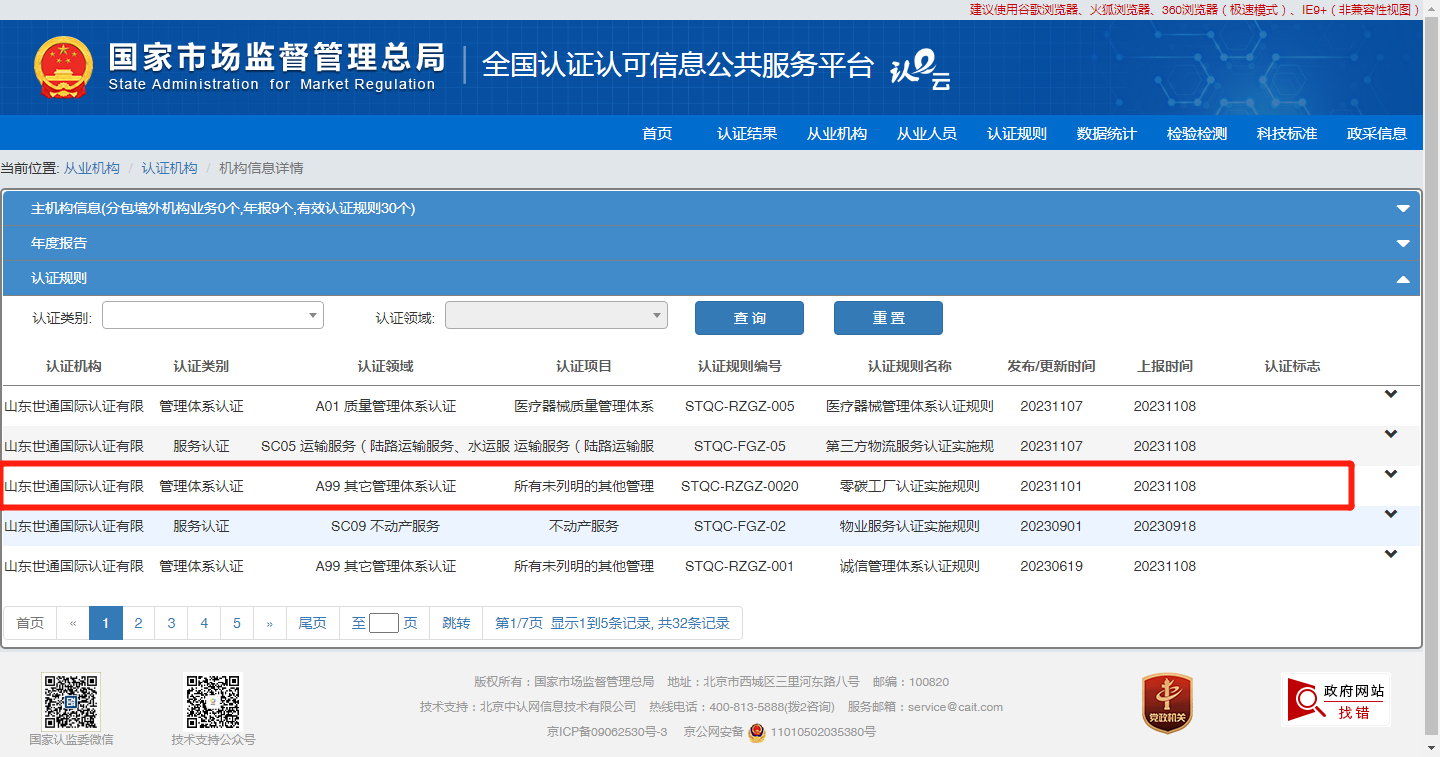Click the national emblem site logo

coord(63,68)
